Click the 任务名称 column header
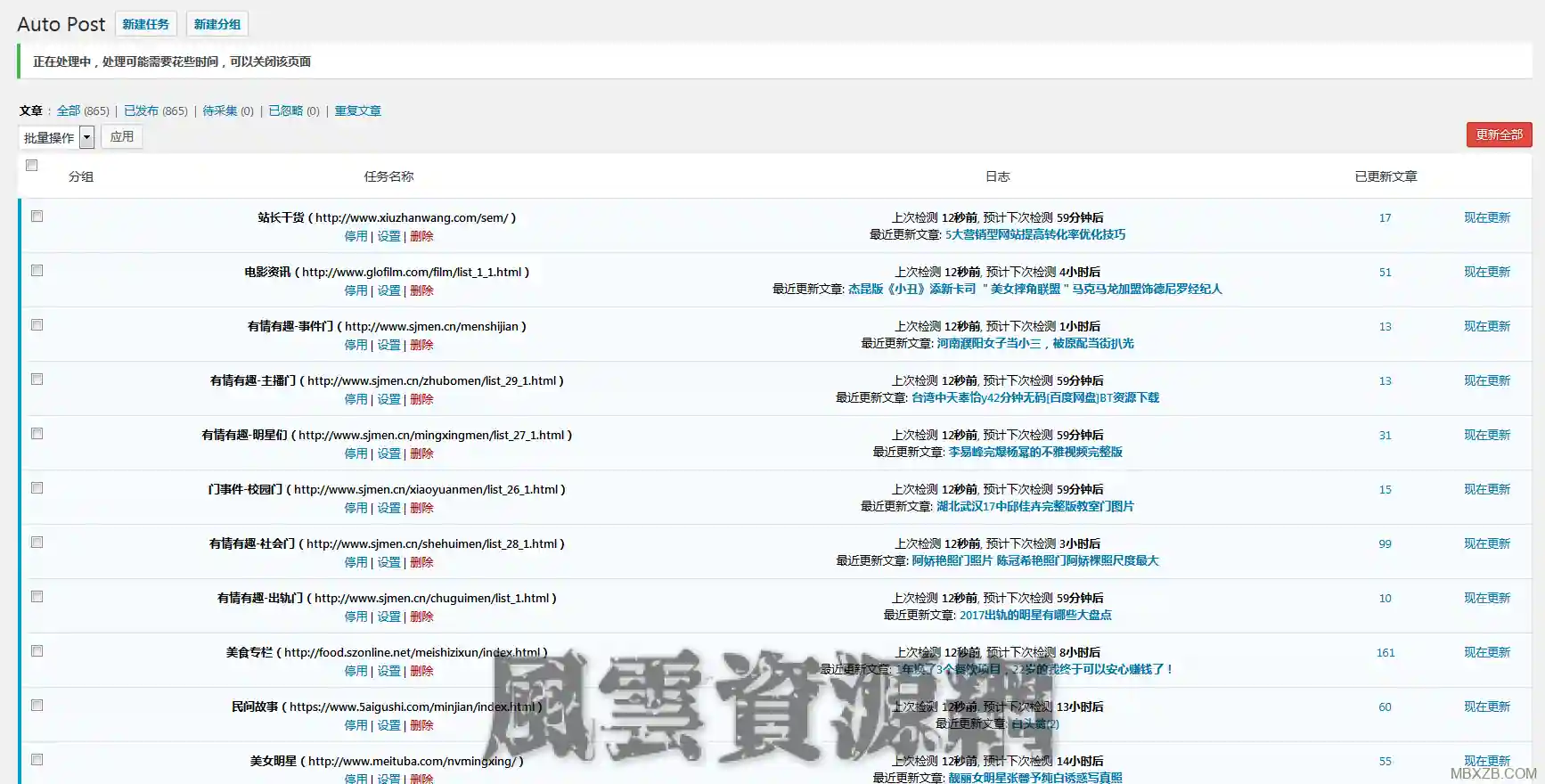1545x784 pixels. (x=388, y=176)
